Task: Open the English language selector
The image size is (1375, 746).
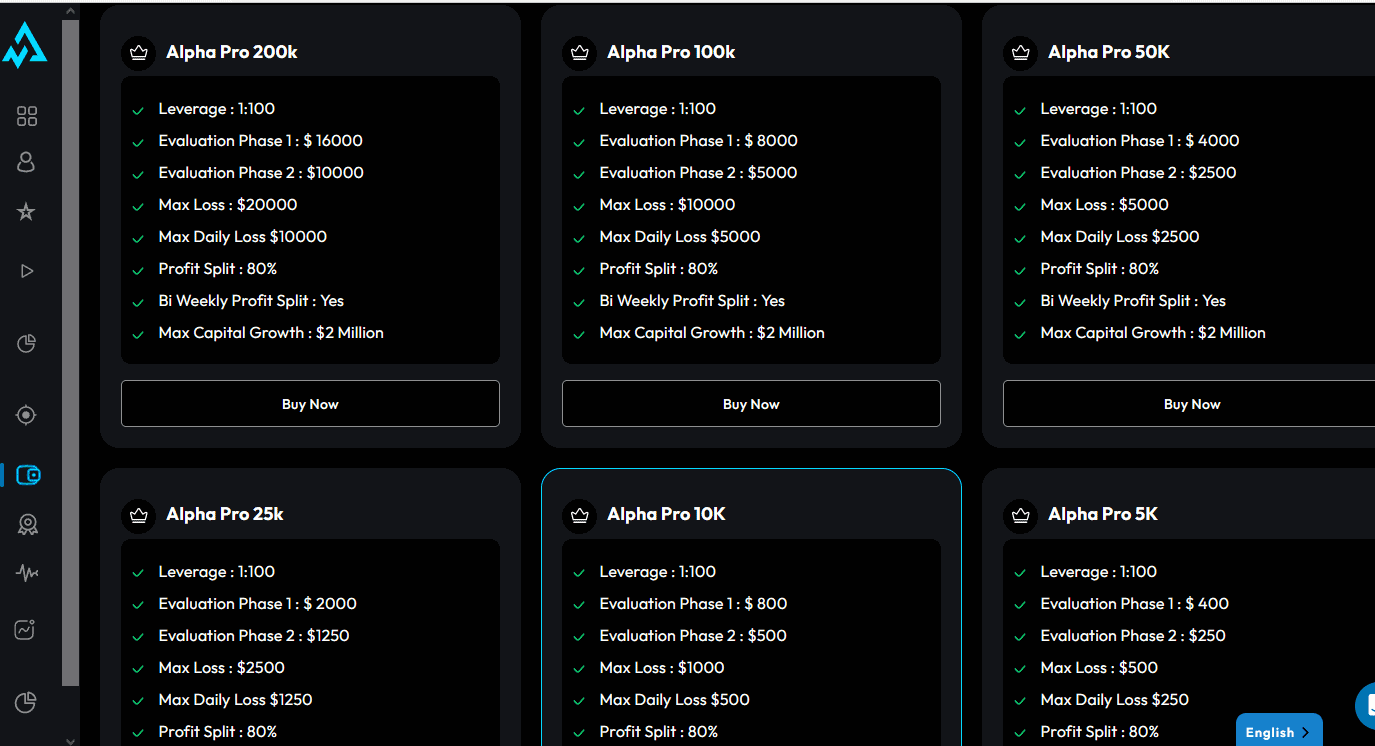Action: click(x=1279, y=732)
